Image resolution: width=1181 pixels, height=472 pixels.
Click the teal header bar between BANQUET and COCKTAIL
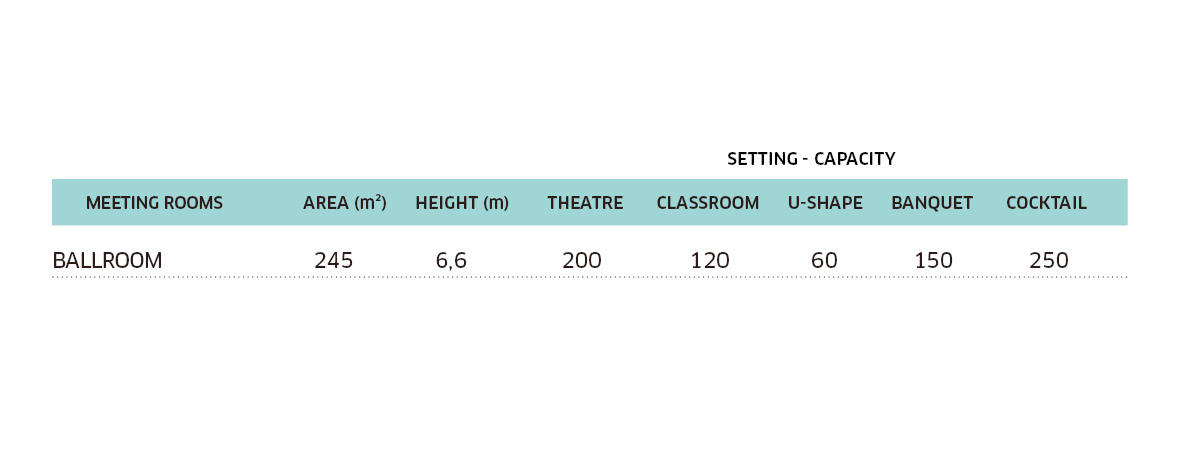pos(990,203)
